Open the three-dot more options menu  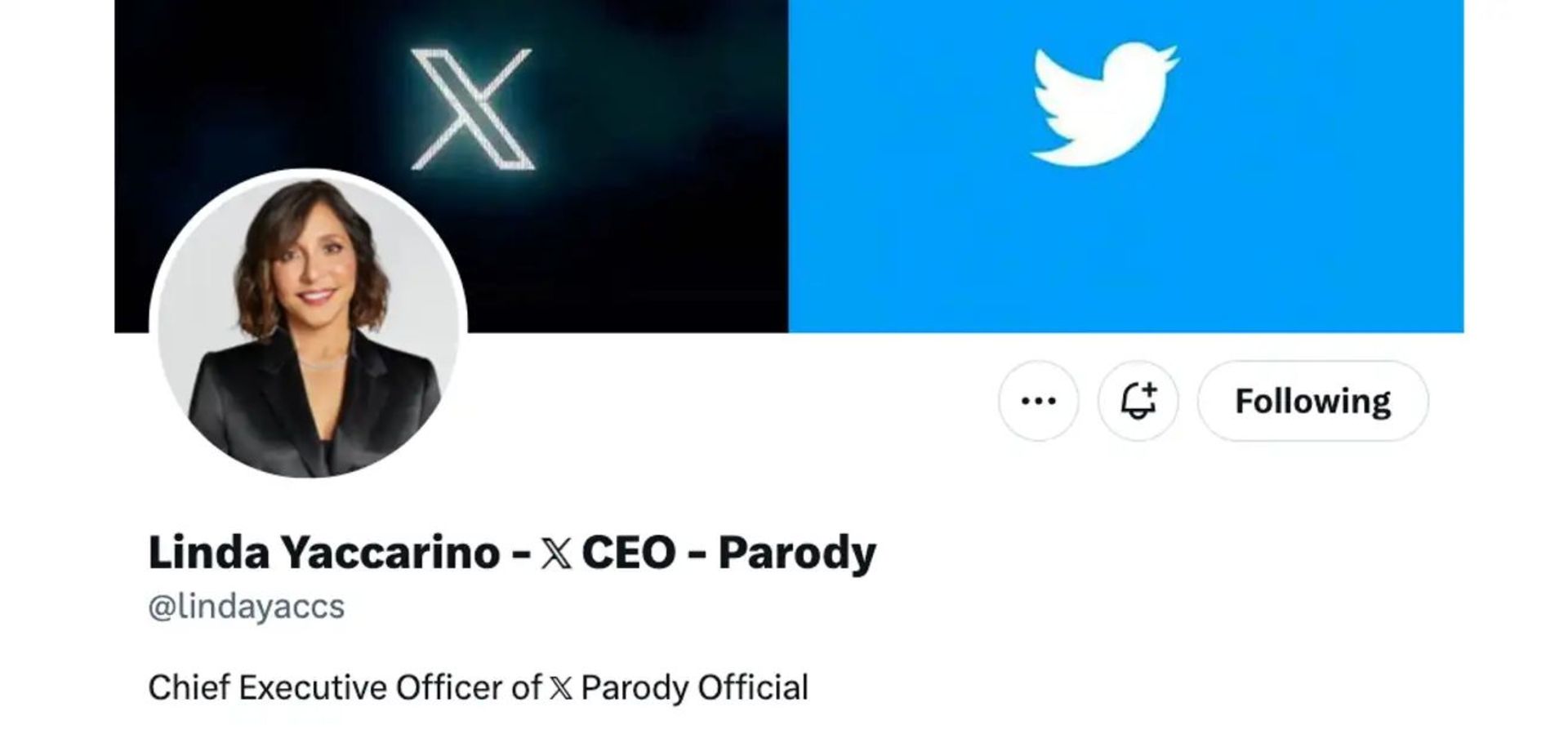1038,401
